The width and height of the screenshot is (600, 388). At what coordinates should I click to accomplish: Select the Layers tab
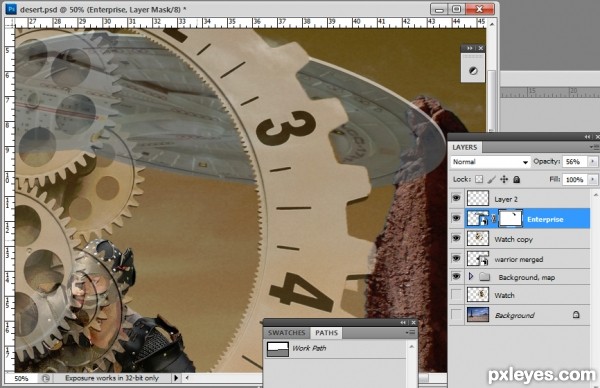[x=465, y=147]
